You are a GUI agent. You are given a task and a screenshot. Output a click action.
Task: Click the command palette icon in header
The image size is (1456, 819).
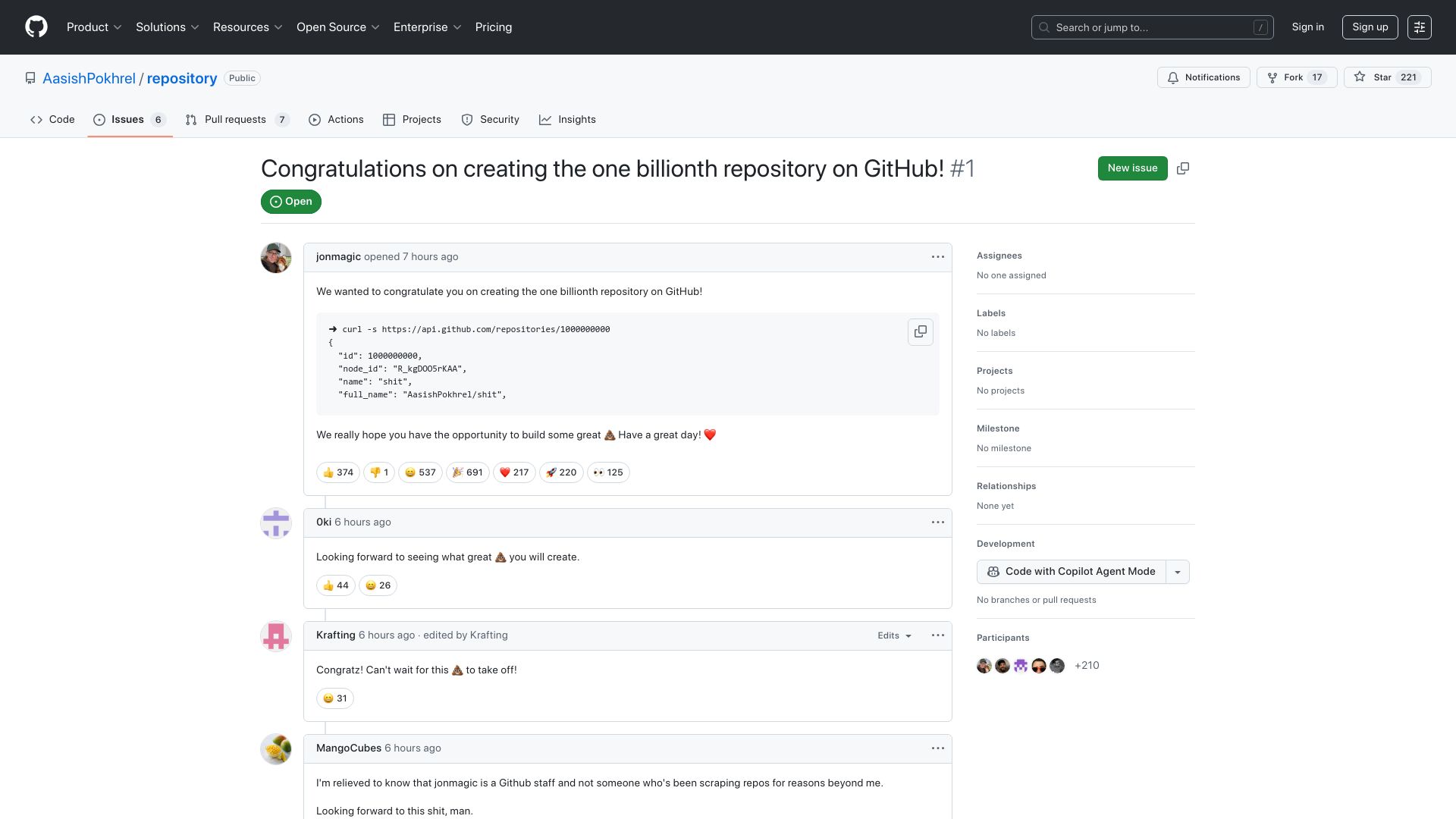[1420, 27]
